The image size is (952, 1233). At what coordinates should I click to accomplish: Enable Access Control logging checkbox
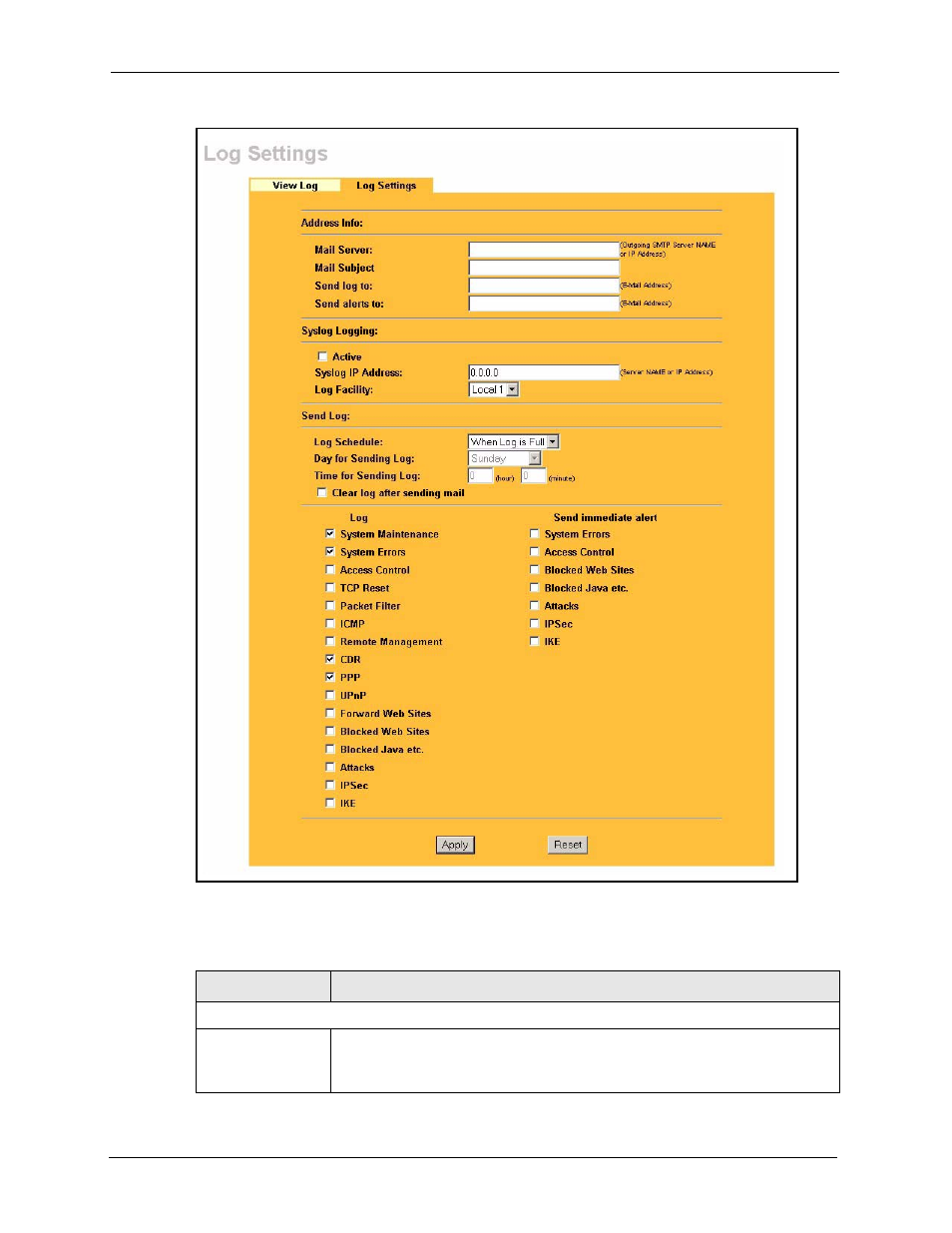(330, 570)
